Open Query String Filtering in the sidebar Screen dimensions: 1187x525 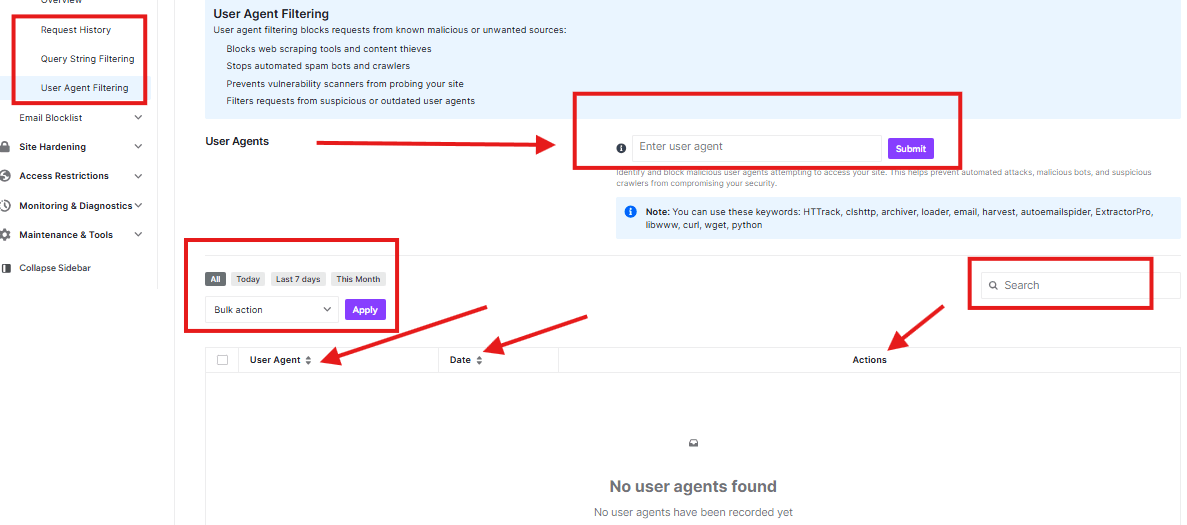87,59
